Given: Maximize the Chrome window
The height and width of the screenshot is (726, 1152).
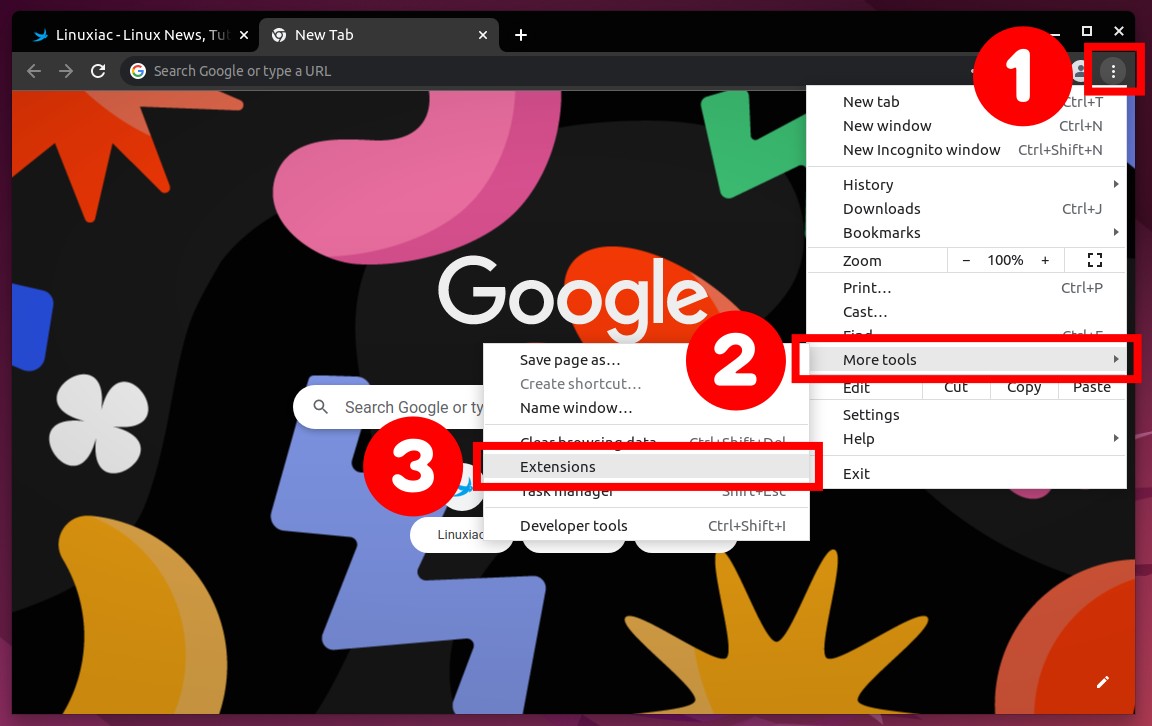Looking at the screenshot, I should (1087, 31).
